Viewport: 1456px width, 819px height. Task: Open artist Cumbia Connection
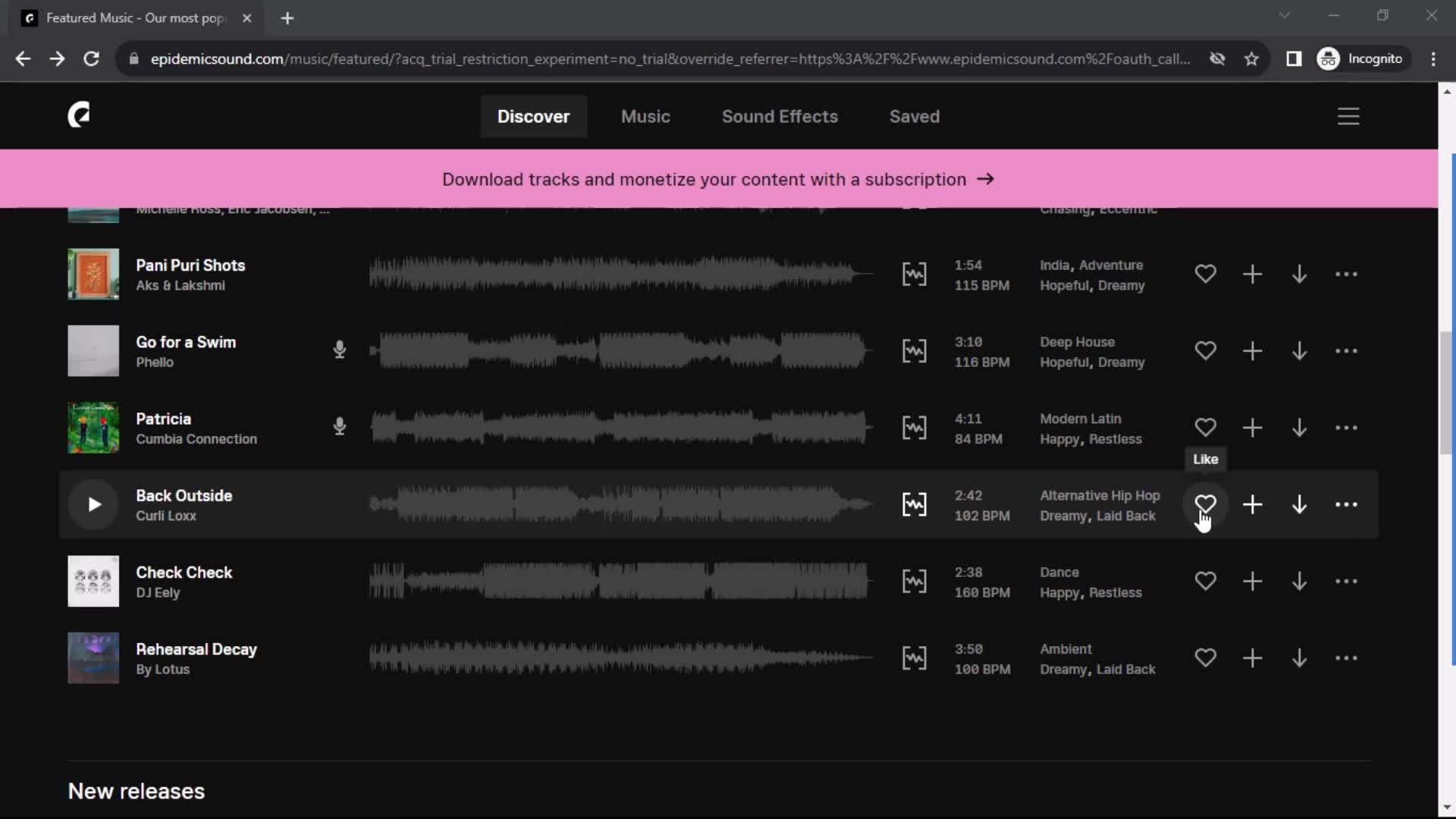pos(196,439)
